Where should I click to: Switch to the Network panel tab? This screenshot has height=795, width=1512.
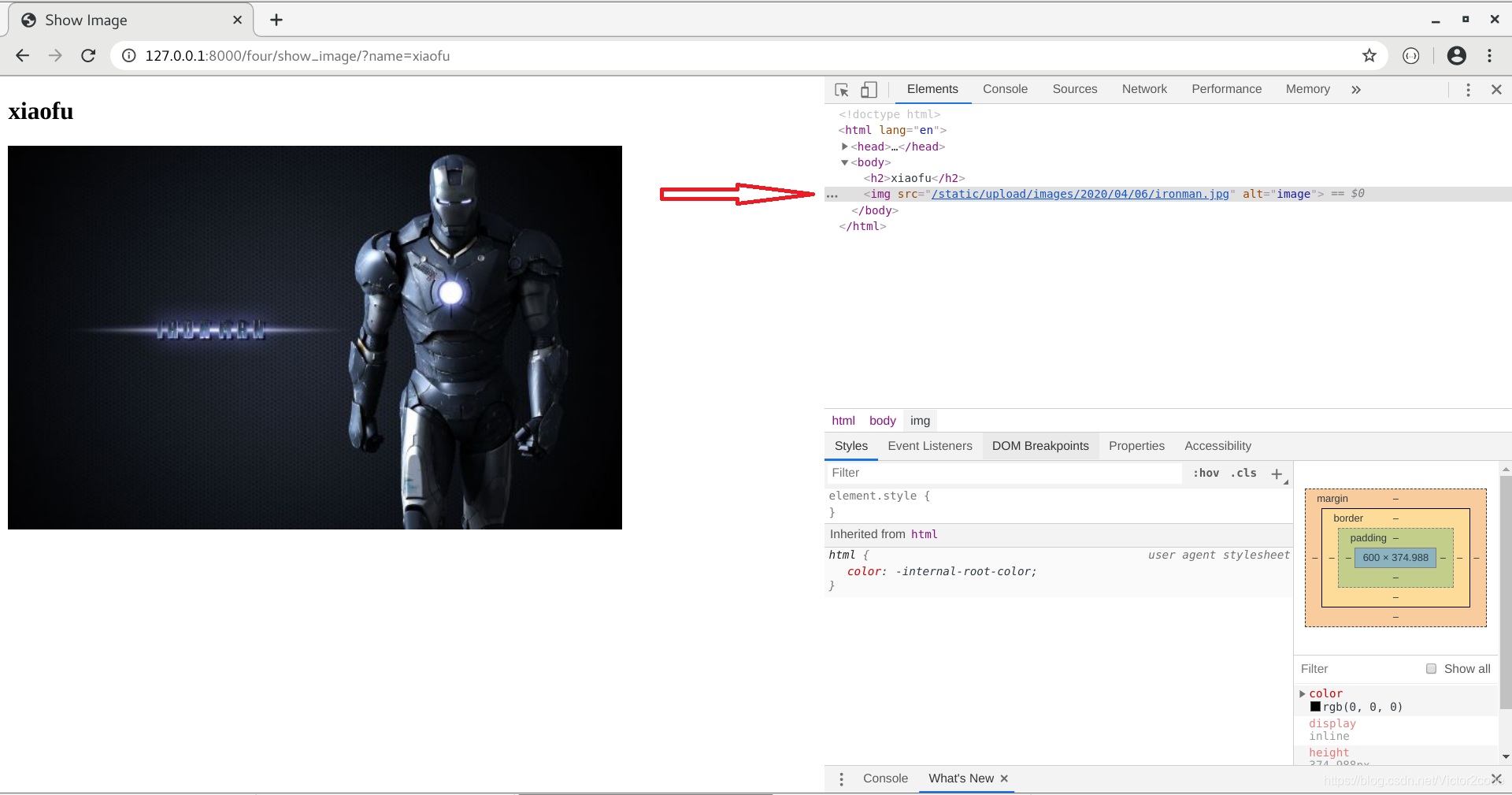1144,89
